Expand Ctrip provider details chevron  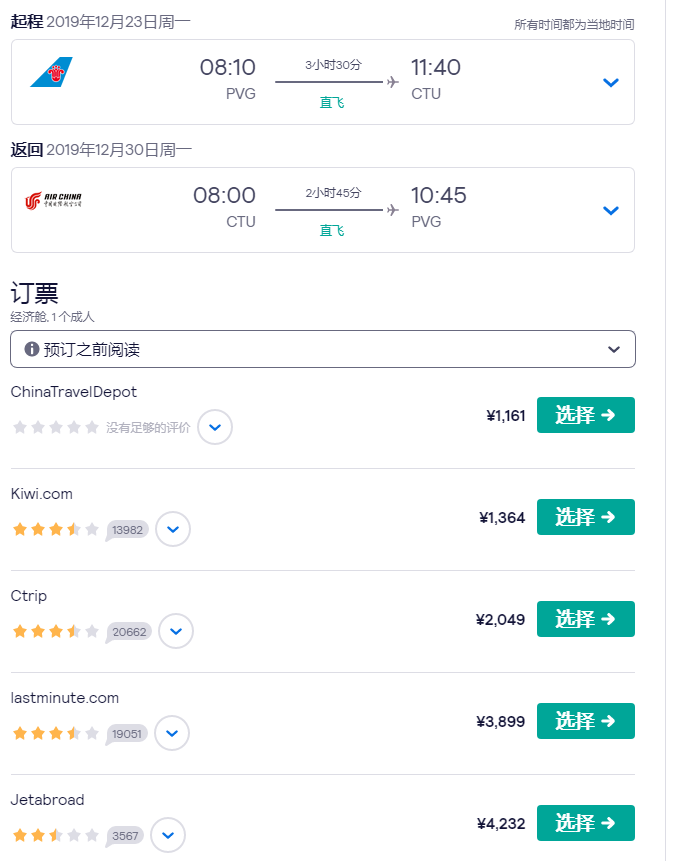[x=176, y=631]
